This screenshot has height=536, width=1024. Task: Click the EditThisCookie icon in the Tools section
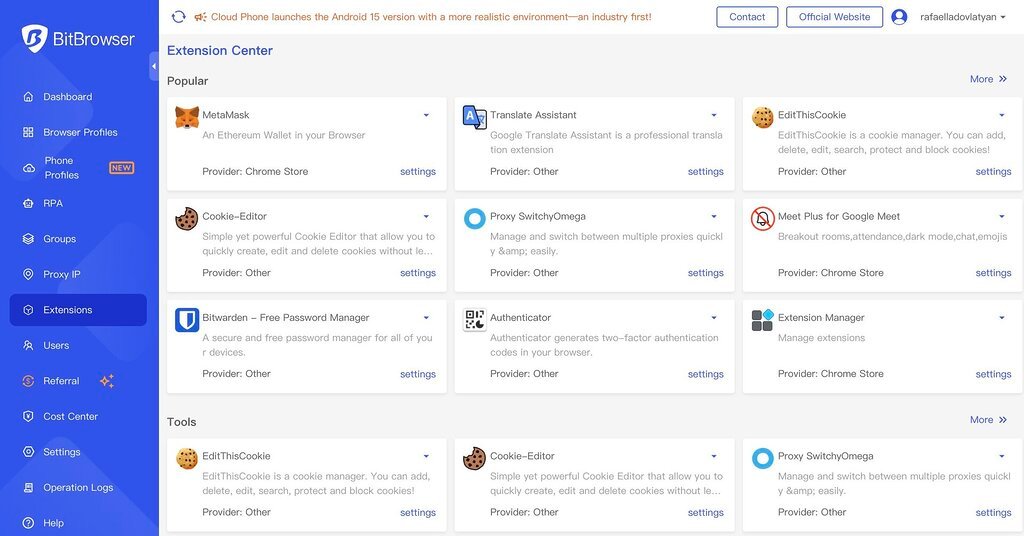pyautogui.click(x=187, y=458)
